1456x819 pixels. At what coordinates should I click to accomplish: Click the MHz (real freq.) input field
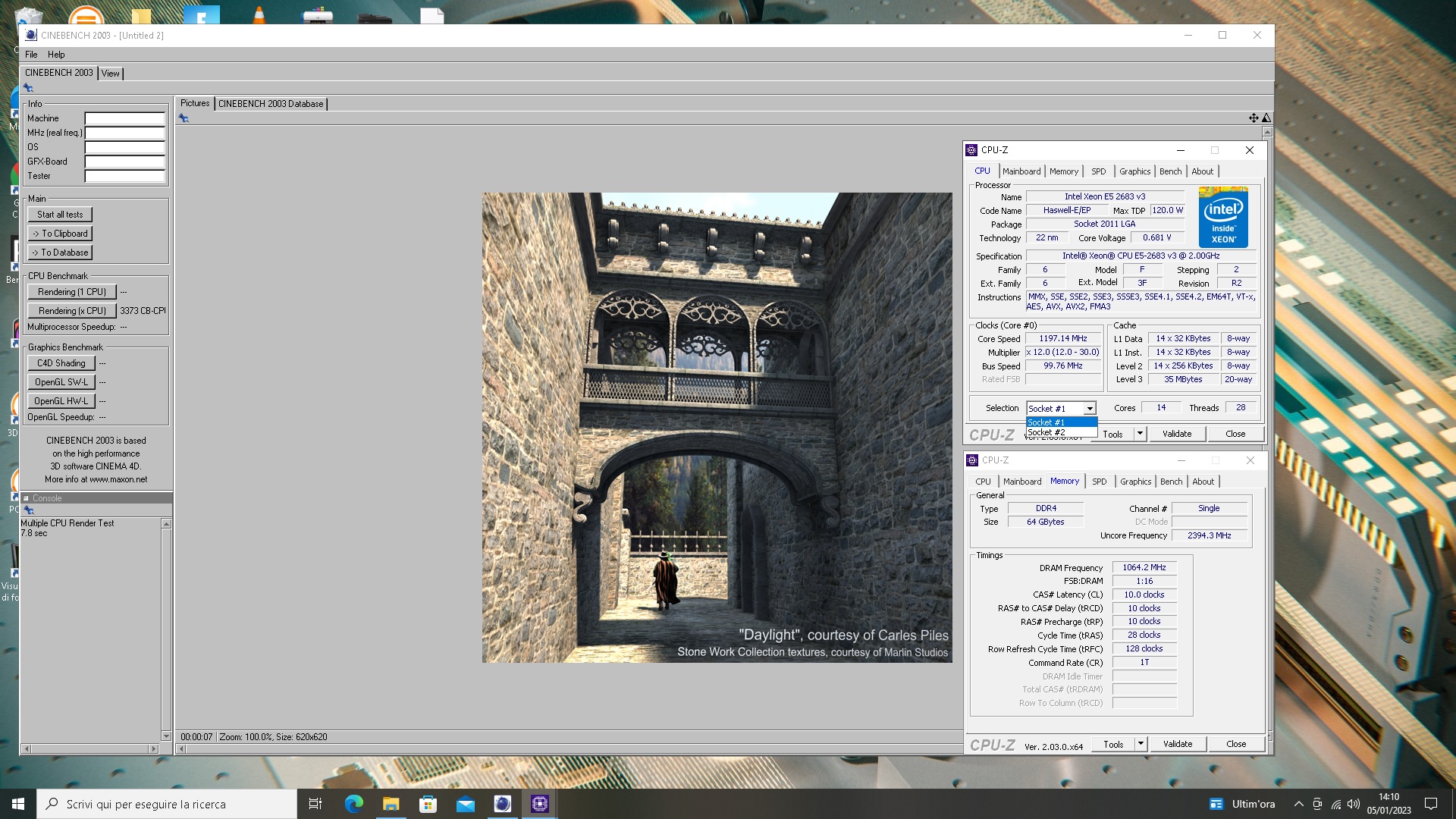click(125, 133)
